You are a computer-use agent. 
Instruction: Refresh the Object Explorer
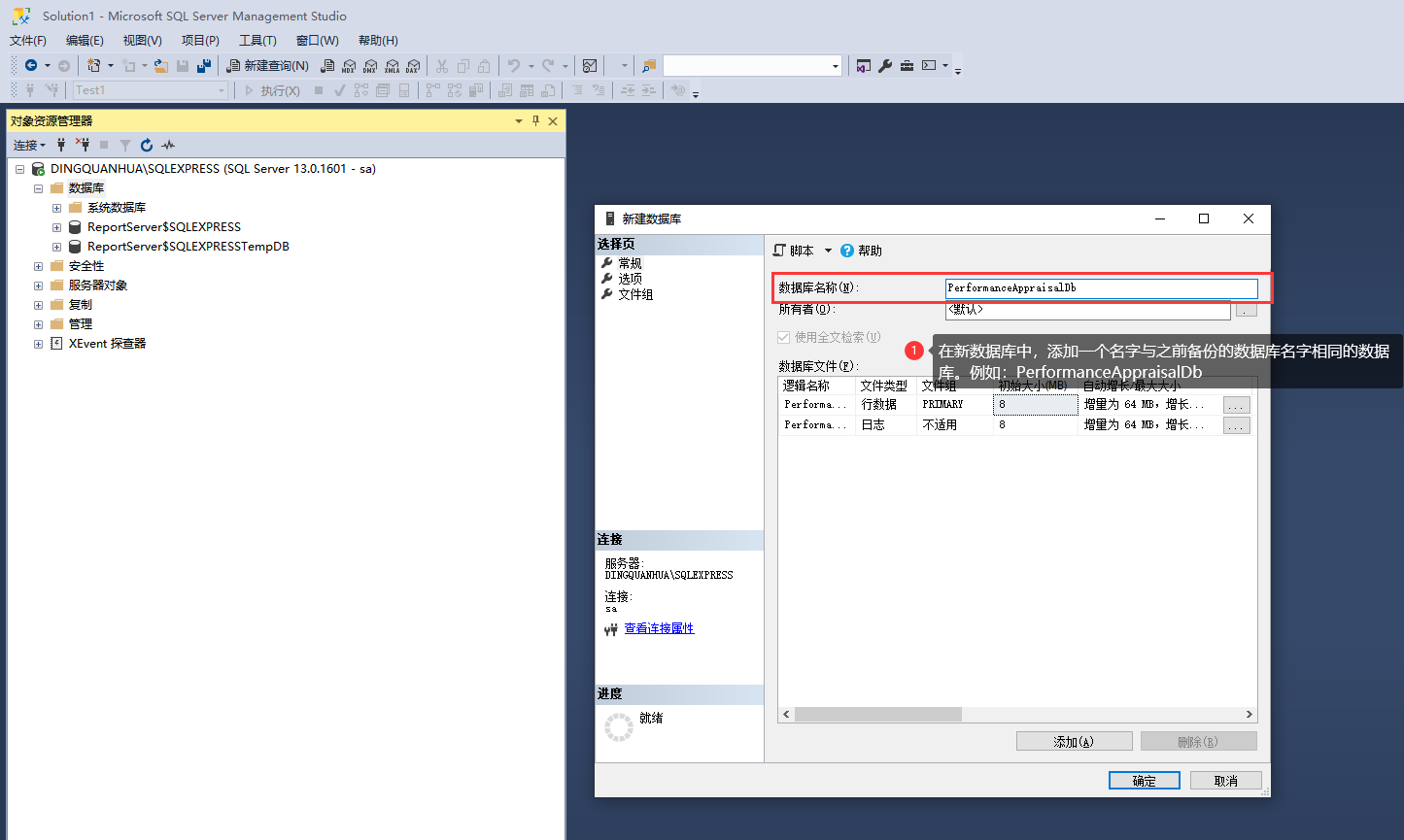tap(147, 145)
